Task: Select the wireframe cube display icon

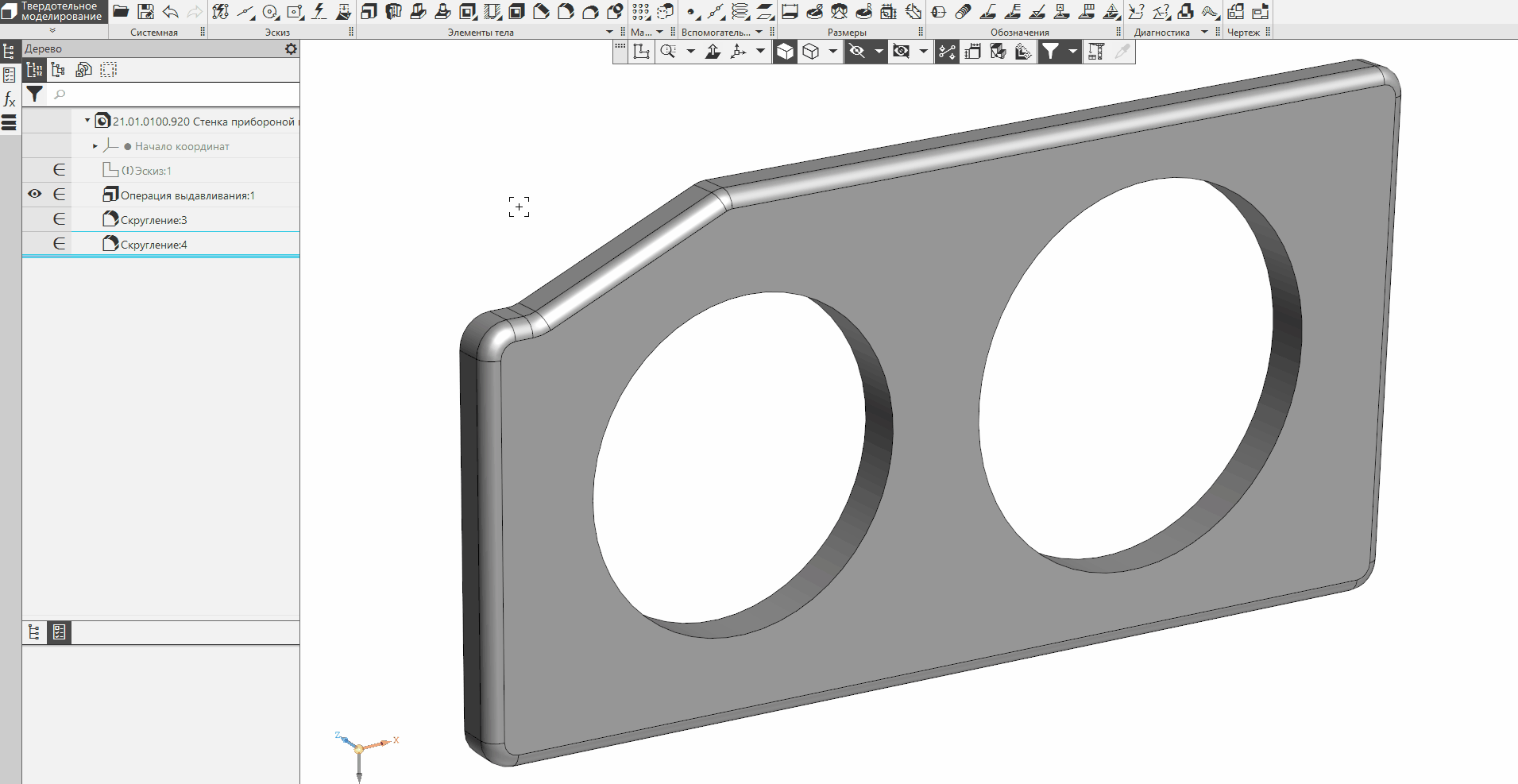Action: coord(810,52)
